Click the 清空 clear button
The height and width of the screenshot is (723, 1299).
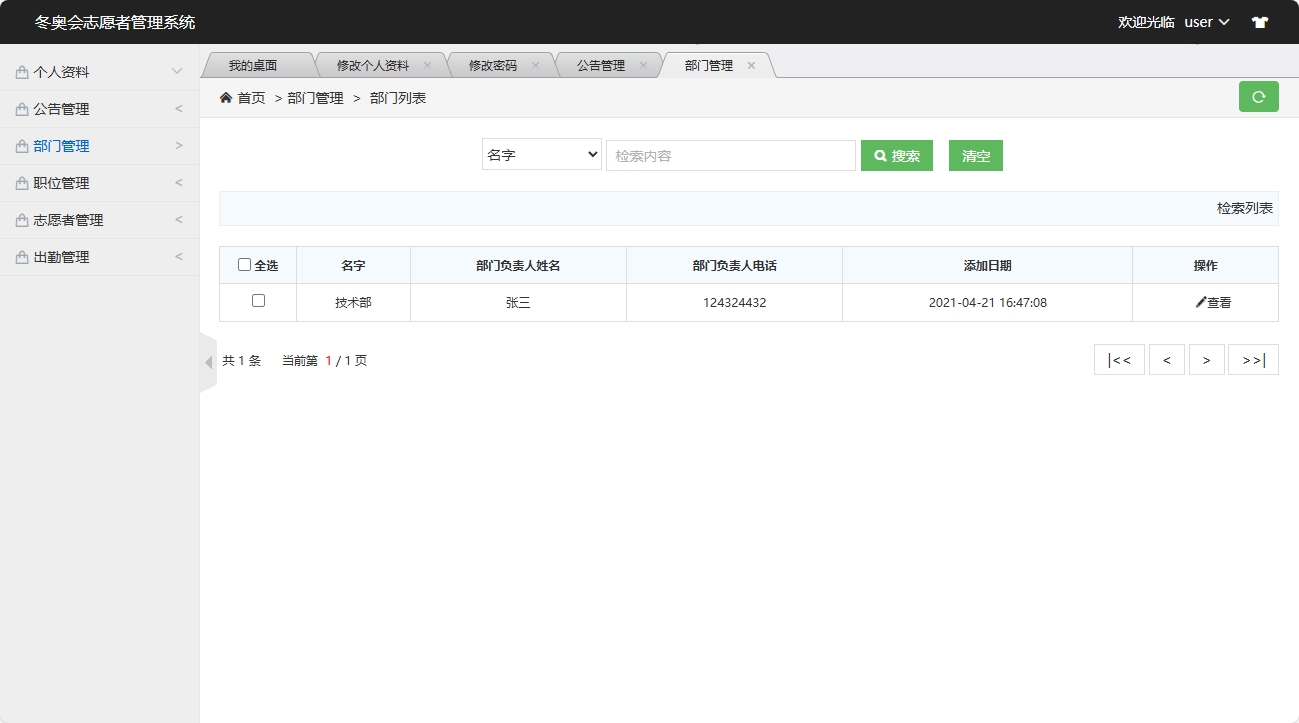[x=975, y=155]
